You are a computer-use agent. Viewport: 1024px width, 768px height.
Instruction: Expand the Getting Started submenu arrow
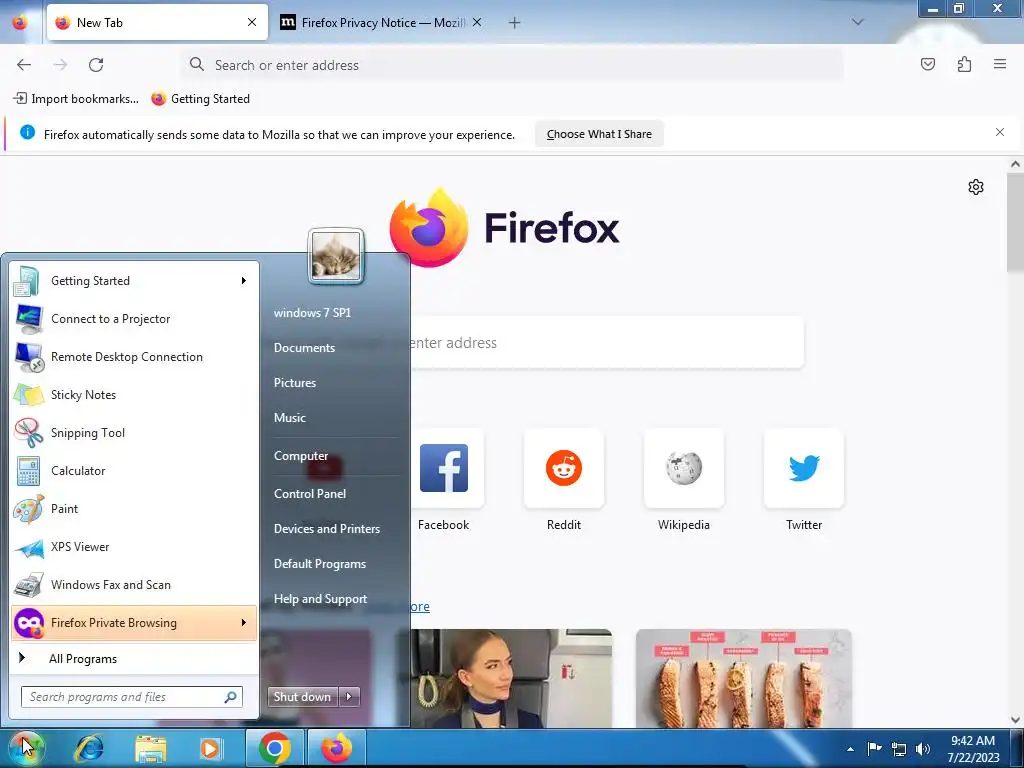coord(244,281)
